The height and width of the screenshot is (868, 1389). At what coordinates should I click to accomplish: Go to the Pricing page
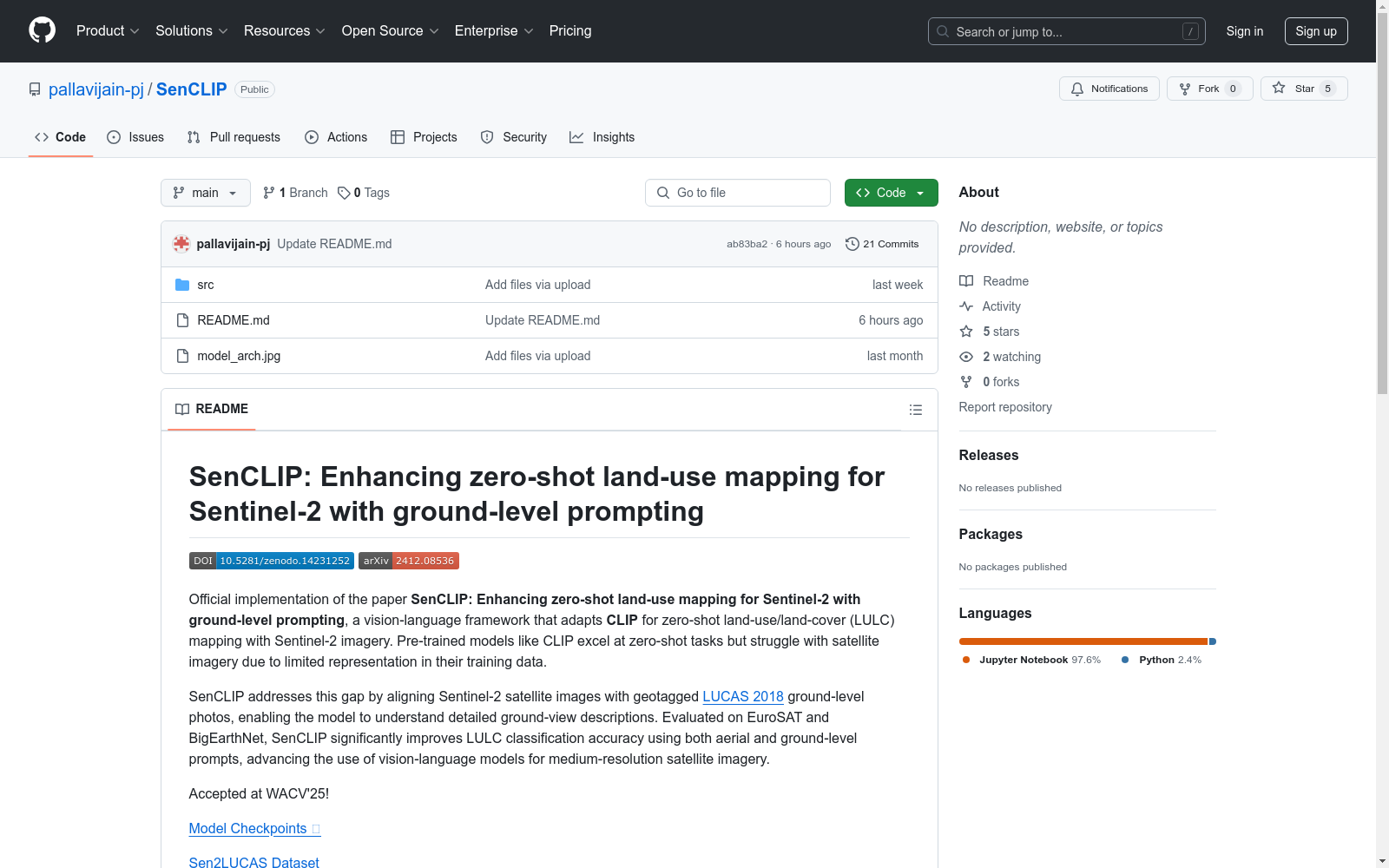pos(570,30)
